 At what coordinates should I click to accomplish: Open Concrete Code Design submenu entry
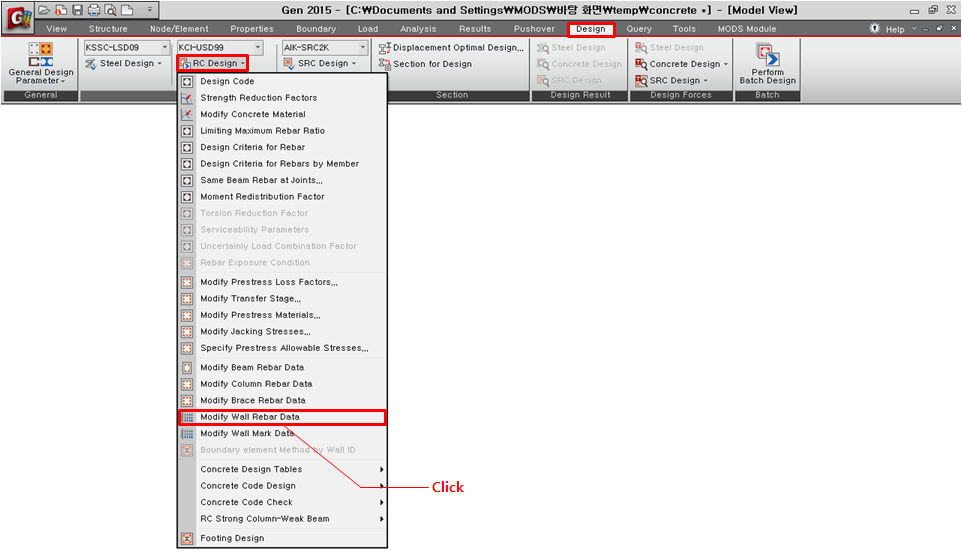283,486
